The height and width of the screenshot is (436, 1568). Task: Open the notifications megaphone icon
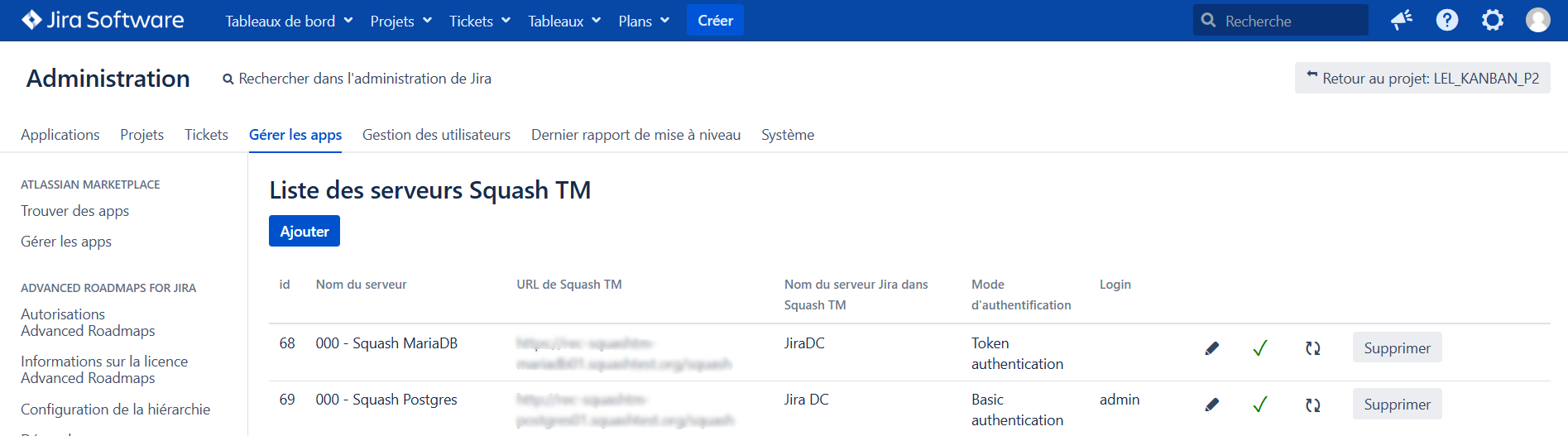(1401, 20)
